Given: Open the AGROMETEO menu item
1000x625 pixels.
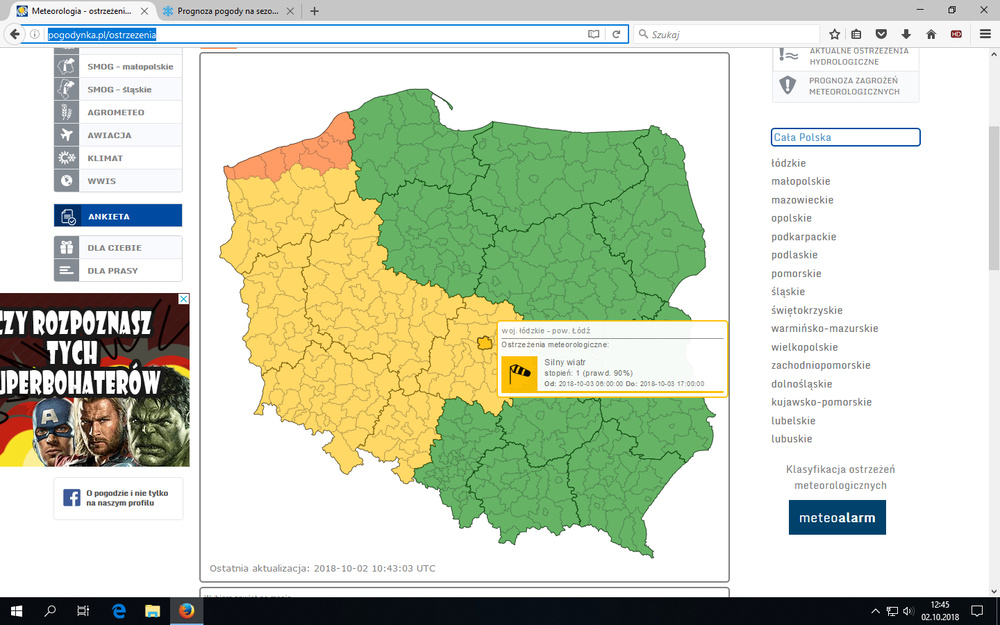Looking at the screenshot, I should tap(118, 112).
